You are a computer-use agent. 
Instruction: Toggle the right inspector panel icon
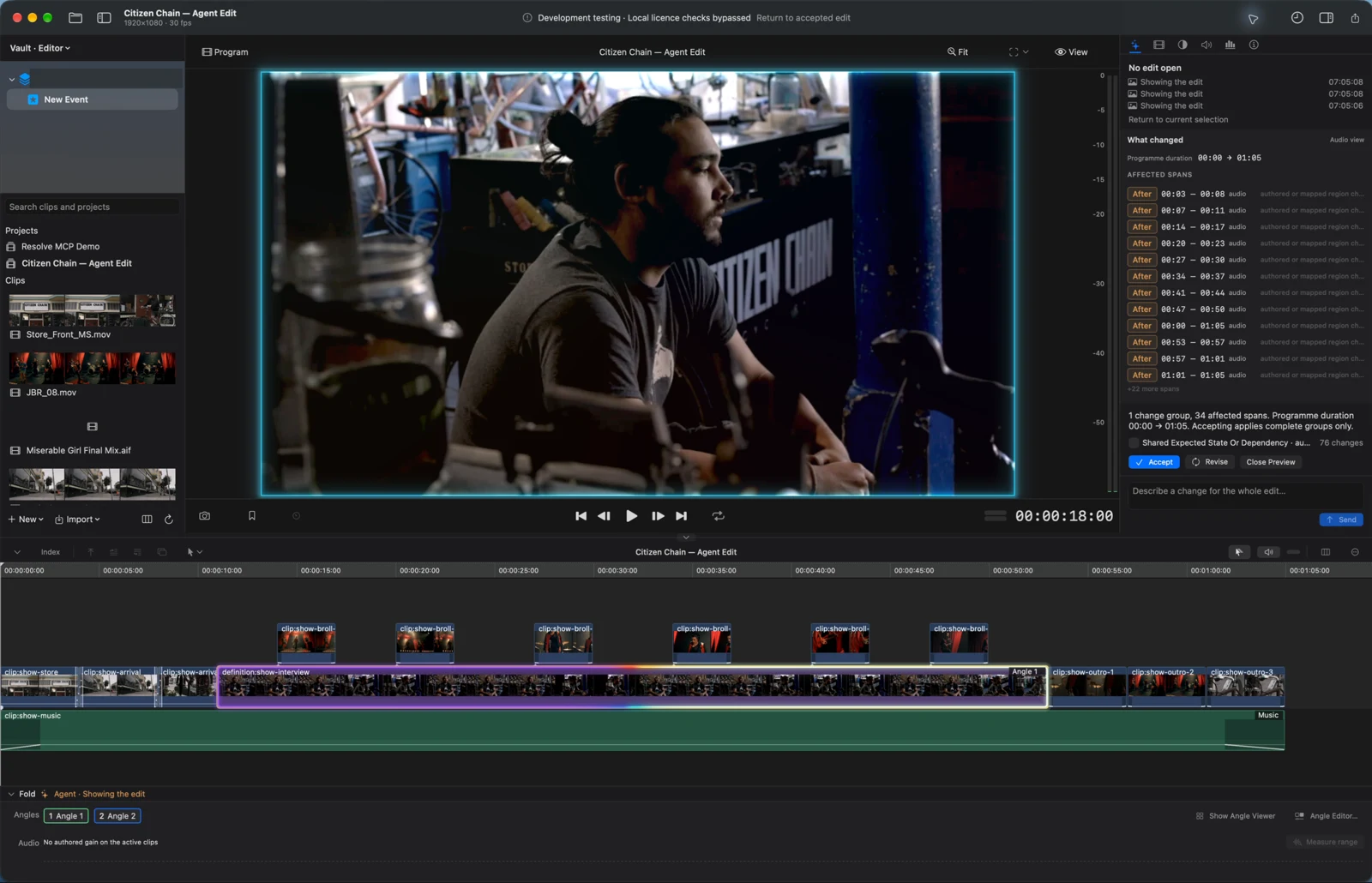[x=1326, y=17]
